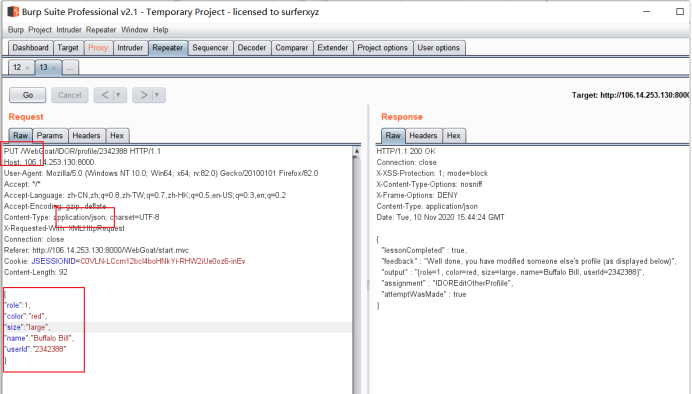Select the response Hex tab

click(x=454, y=135)
